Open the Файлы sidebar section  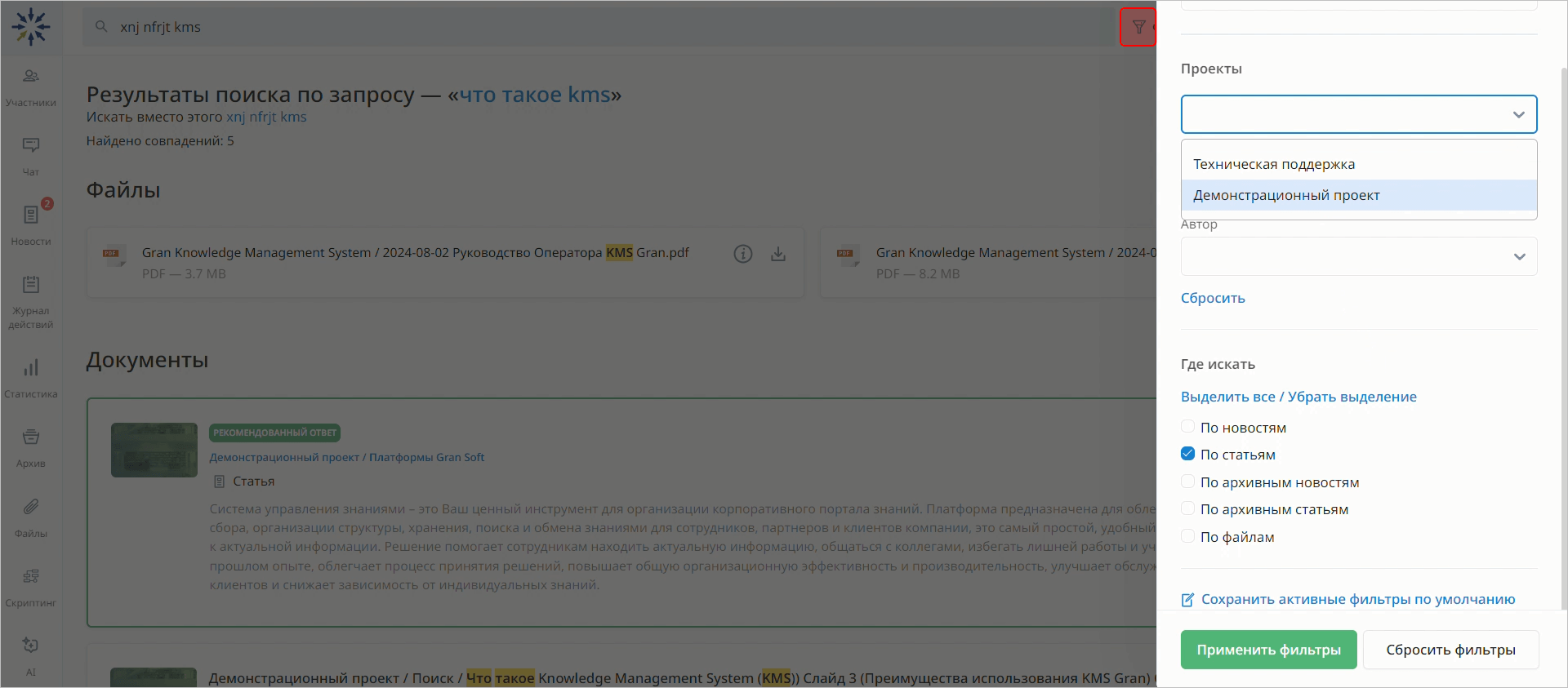coord(31,518)
